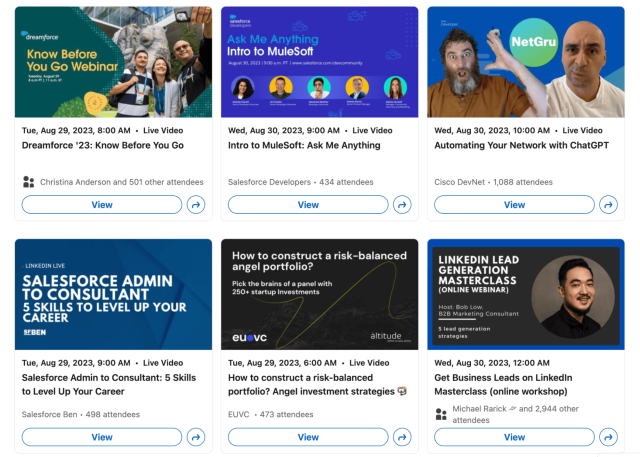Click date 'Tue, Aug 29, 2023, 6:00 AM'
The height and width of the screenshot is (457, 640).
point(282,363)
